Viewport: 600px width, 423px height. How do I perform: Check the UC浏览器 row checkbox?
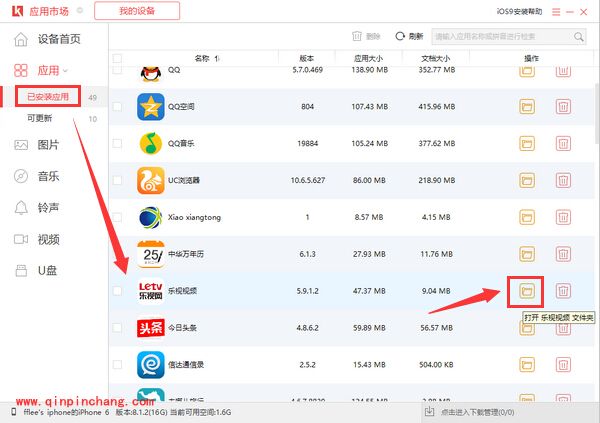click(x=117, y=180)
